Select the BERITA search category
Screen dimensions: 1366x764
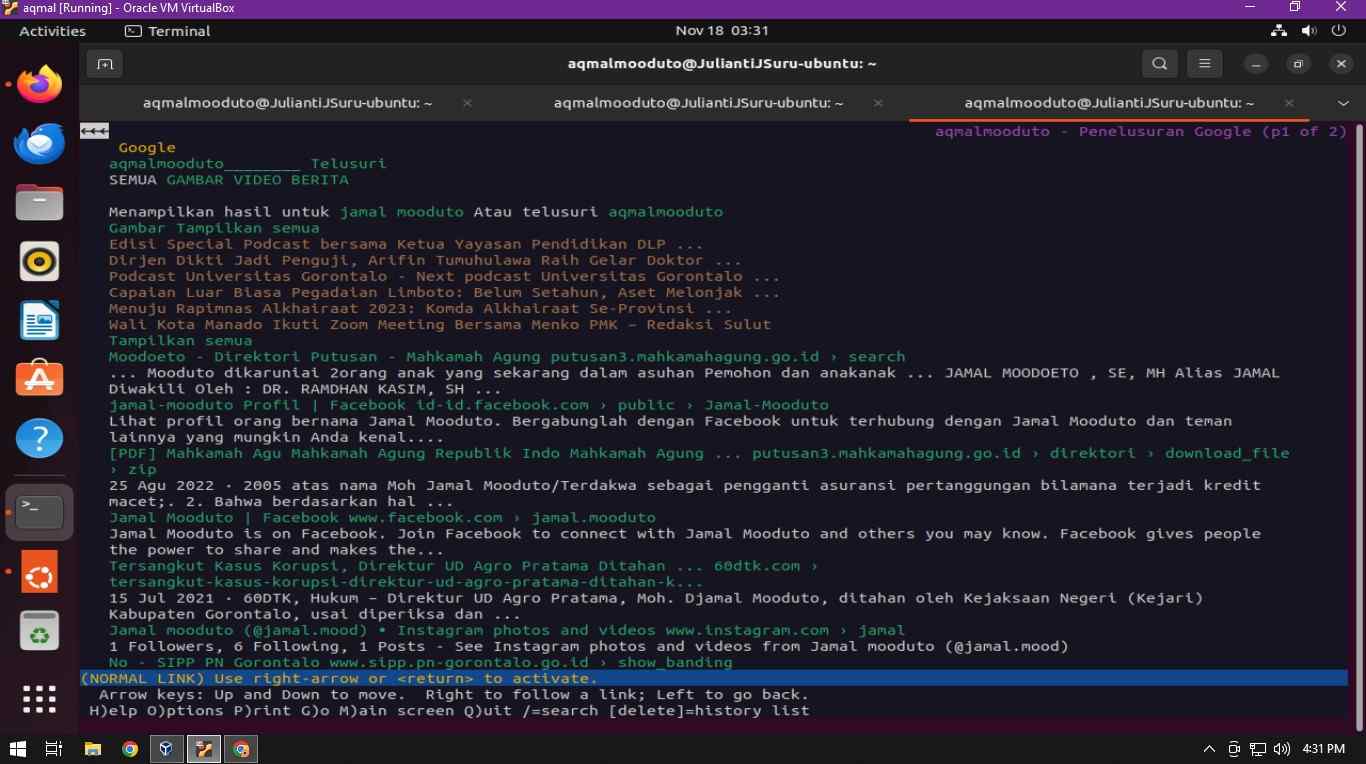click(320, 180)
